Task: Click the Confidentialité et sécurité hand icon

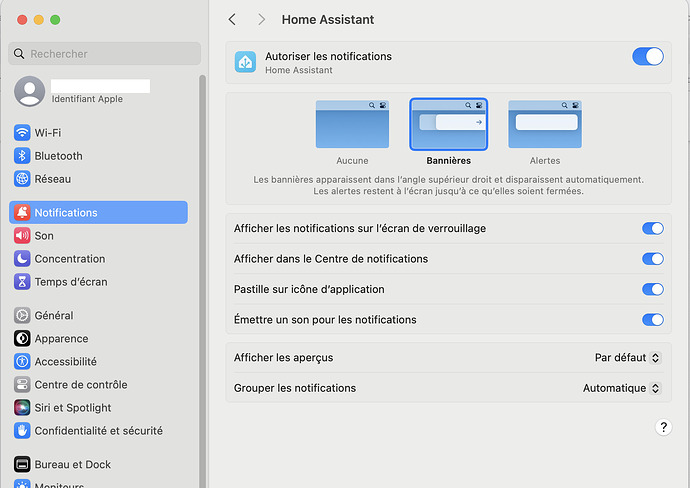Action: (22, 430)
